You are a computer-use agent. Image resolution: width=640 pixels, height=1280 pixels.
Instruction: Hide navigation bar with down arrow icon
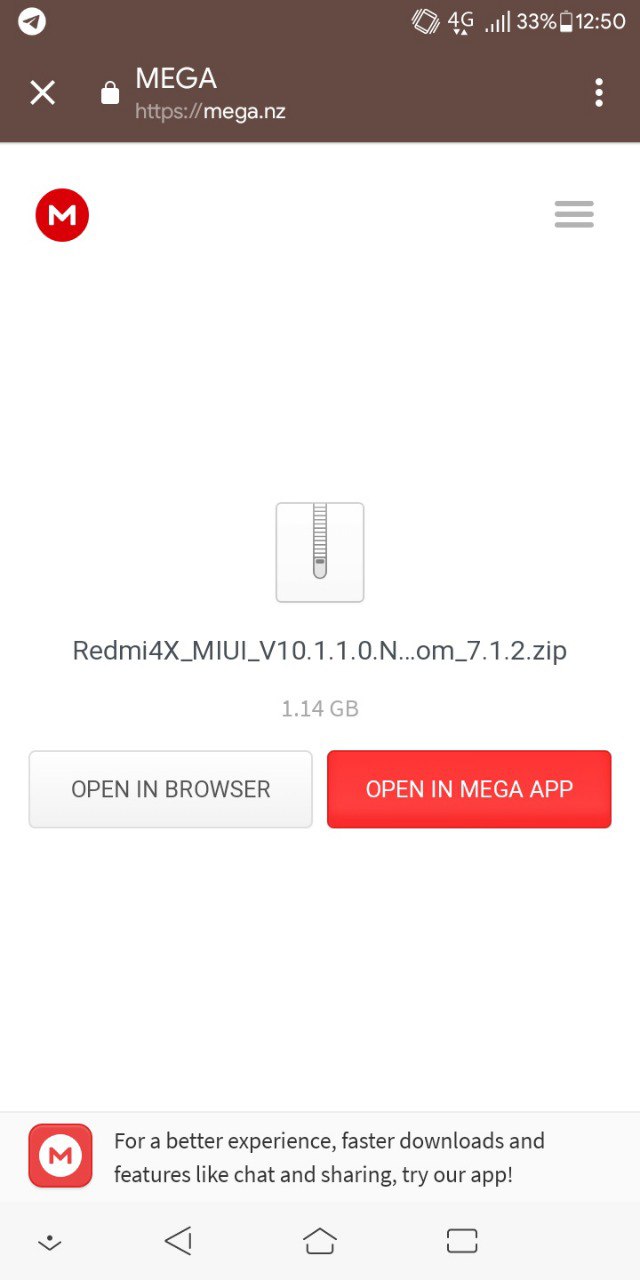click(x=49, y=1242)
